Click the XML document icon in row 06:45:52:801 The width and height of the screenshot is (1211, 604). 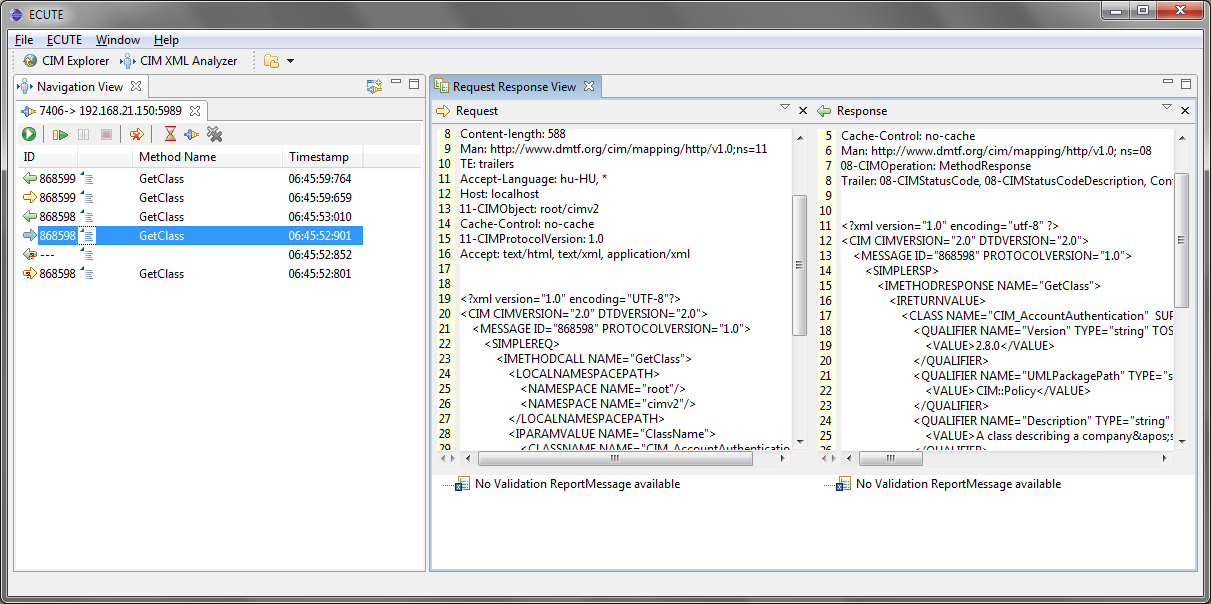pos(87,274)
